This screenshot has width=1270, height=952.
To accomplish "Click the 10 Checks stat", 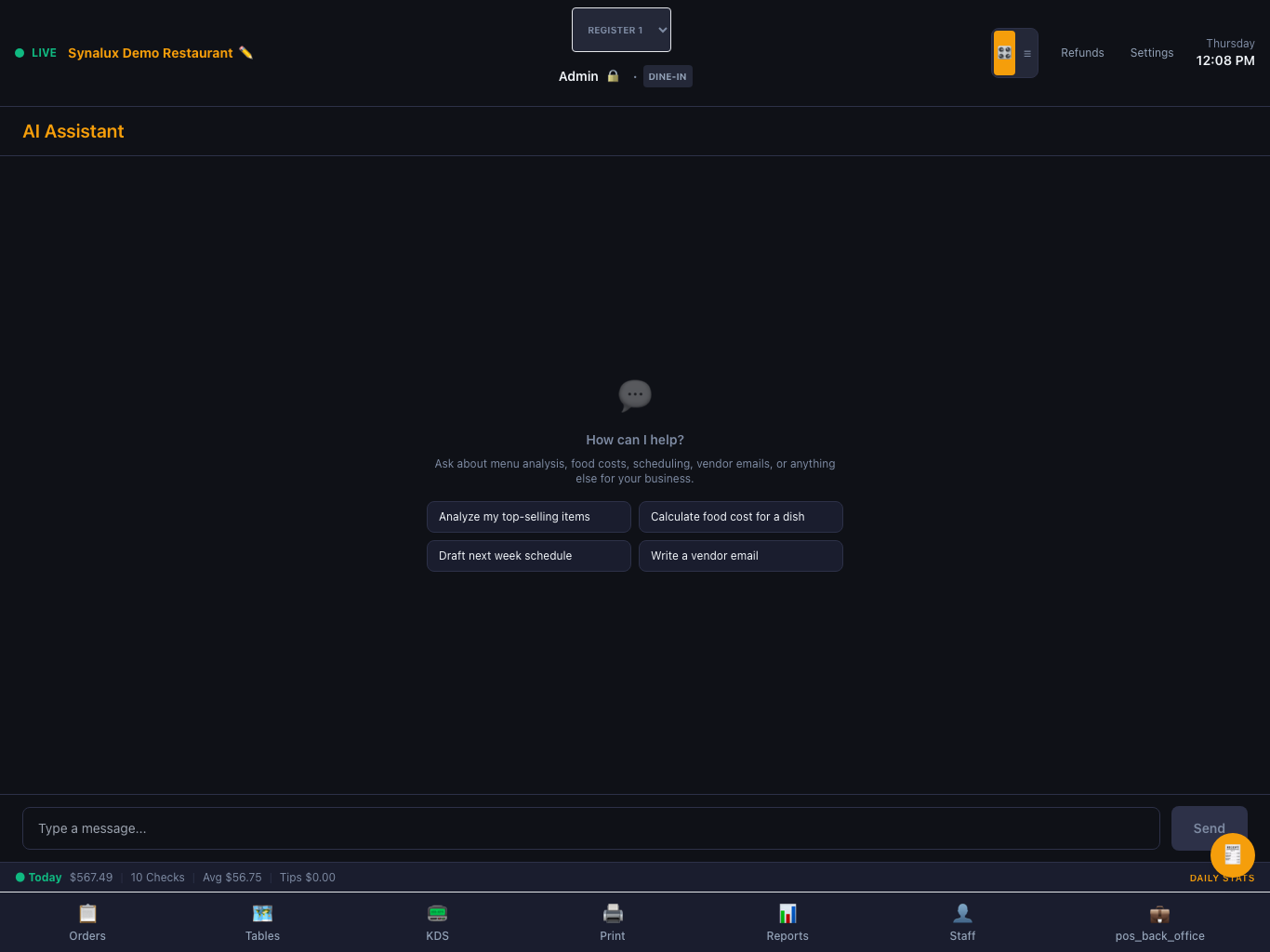I will (157, 878).
